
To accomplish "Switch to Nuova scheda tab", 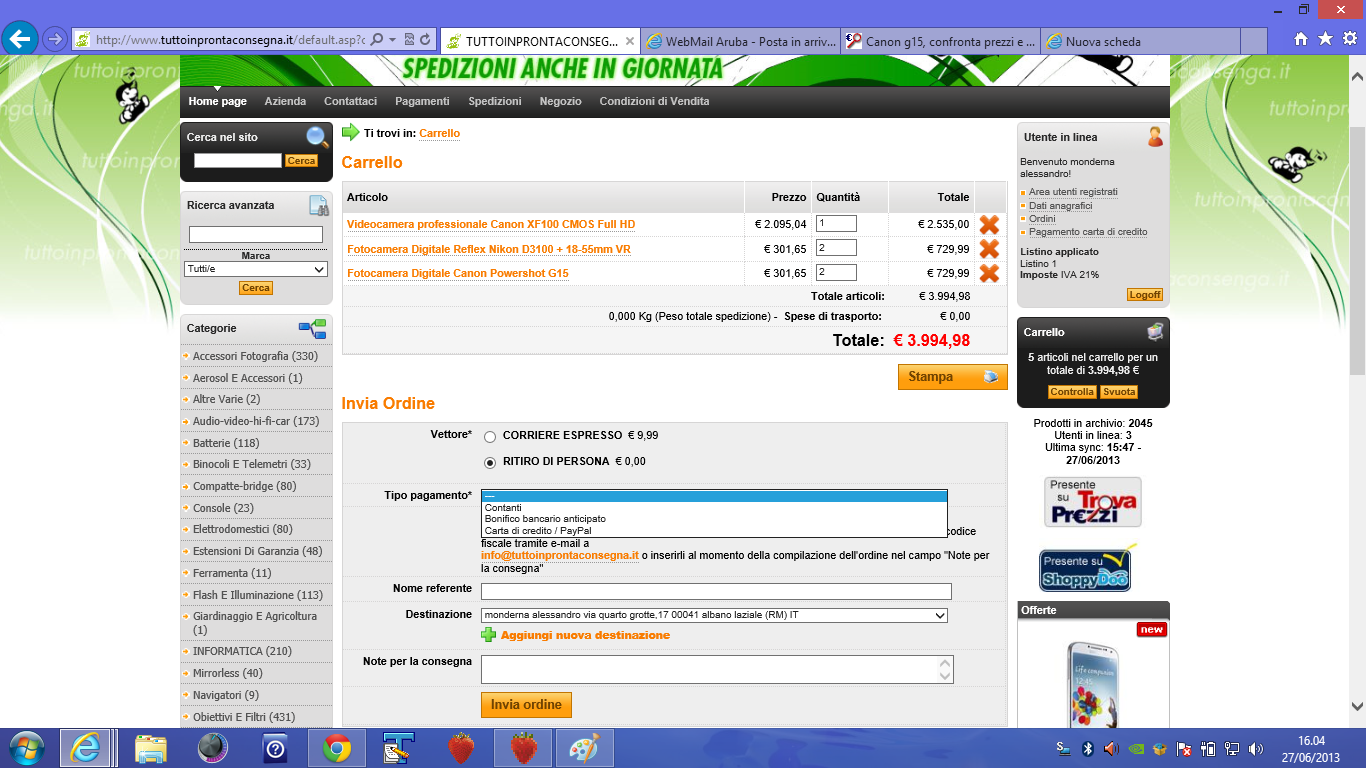I will click(1140, 41).
